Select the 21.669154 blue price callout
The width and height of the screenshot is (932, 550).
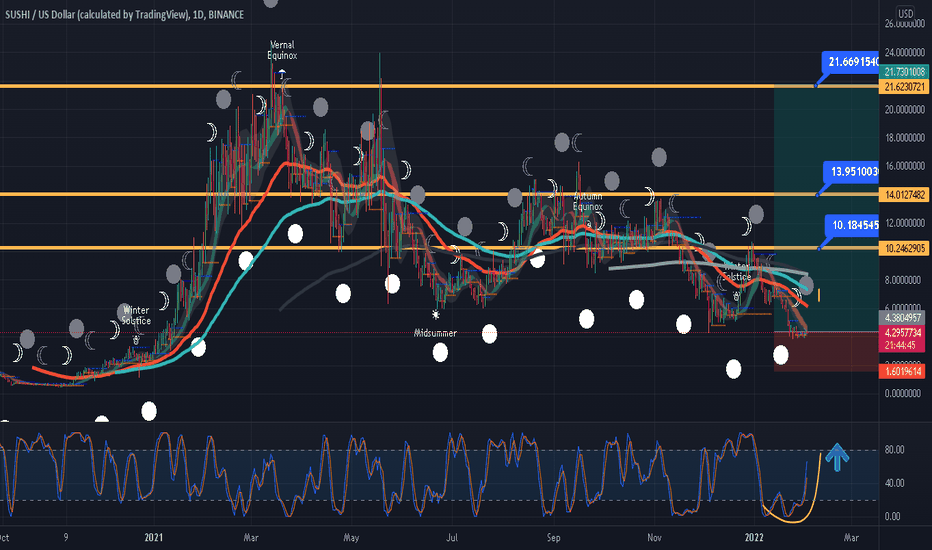(x=850, y=62)
